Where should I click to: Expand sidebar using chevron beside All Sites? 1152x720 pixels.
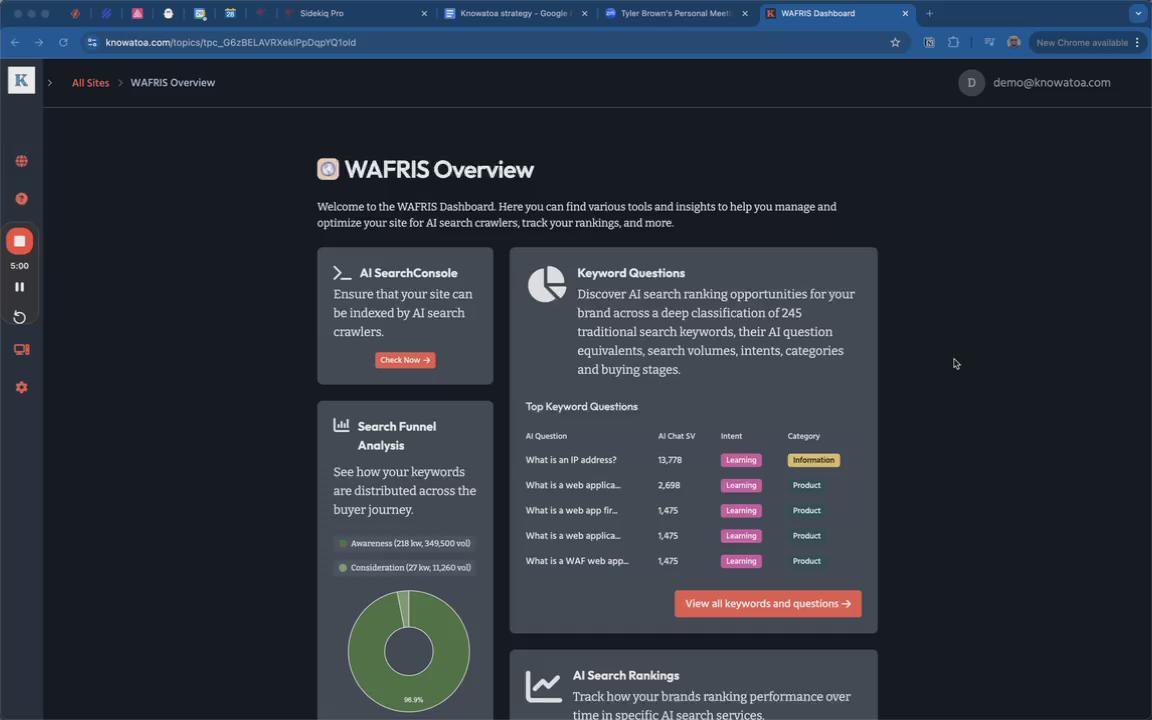pos(50,83)
